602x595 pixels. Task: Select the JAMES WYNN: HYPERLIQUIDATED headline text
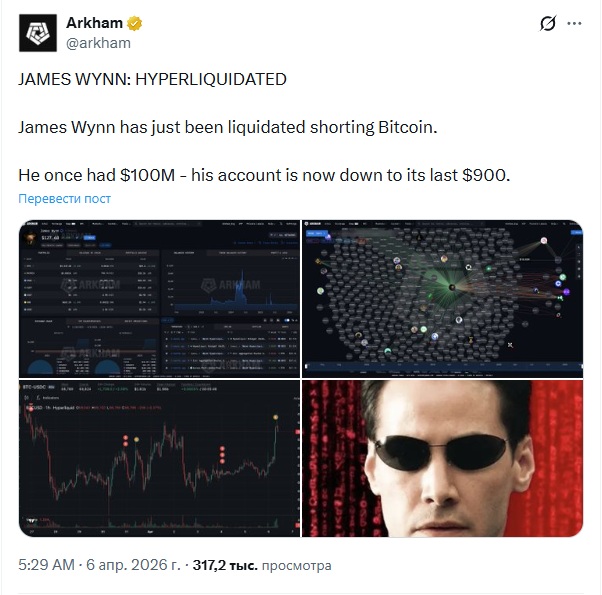tap(152, 79)
